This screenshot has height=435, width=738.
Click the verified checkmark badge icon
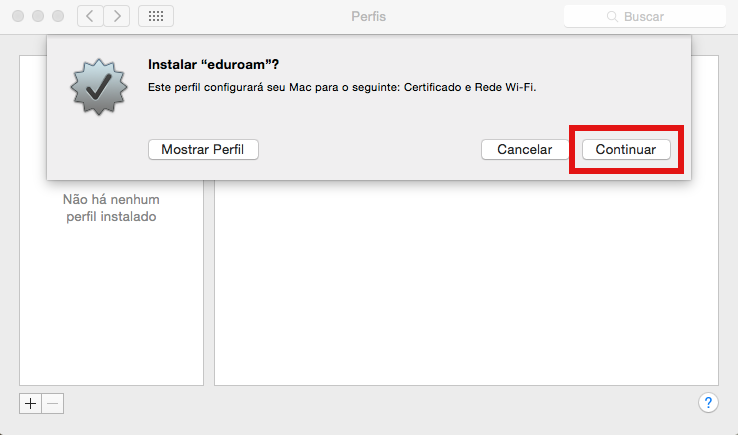(99, 87)
